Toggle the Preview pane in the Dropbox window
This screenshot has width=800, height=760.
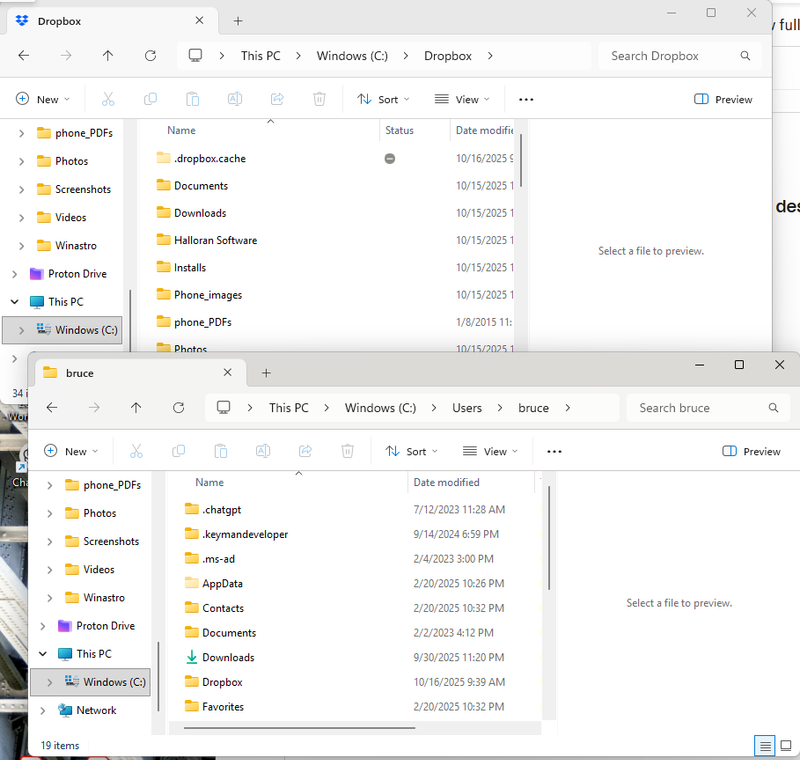tap(723, 99)
